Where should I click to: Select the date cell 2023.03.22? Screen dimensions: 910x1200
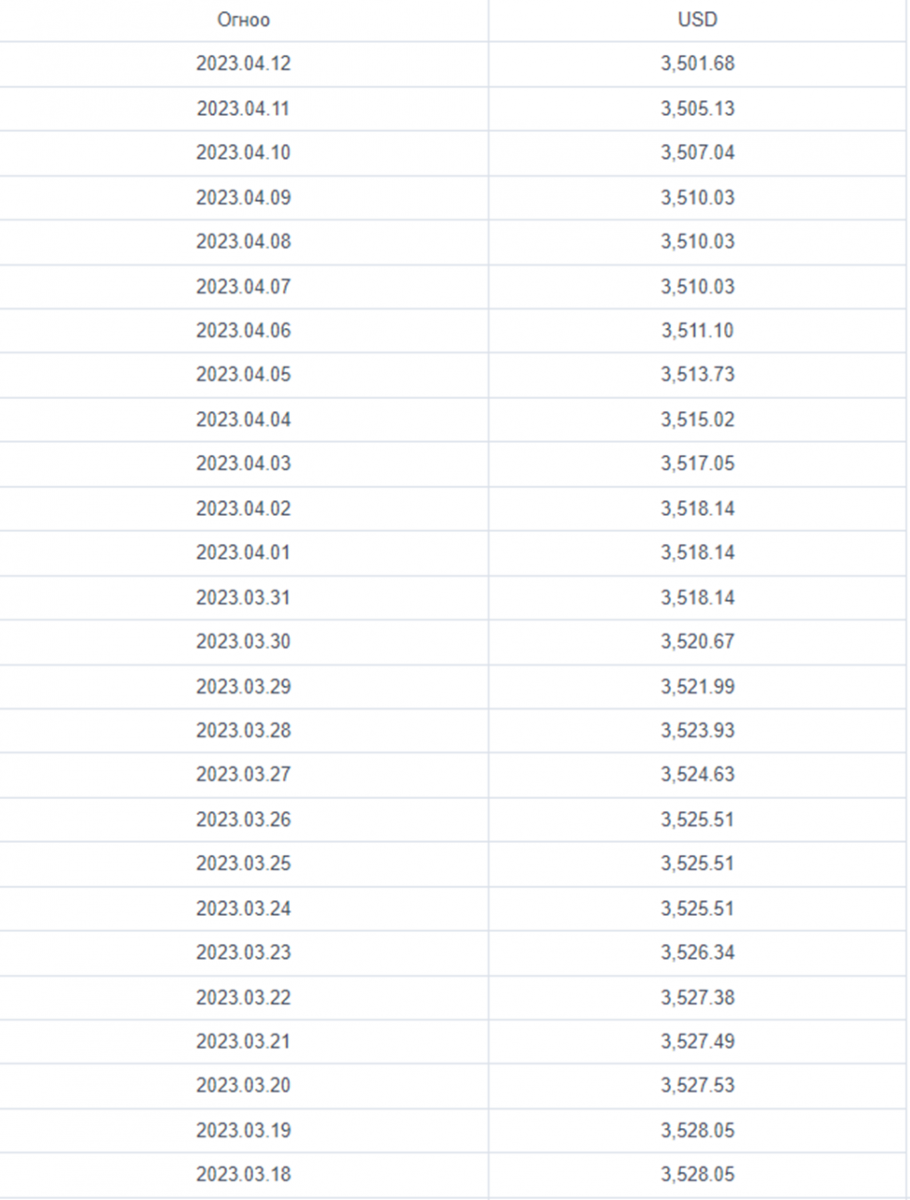click(x=243, y=997)
